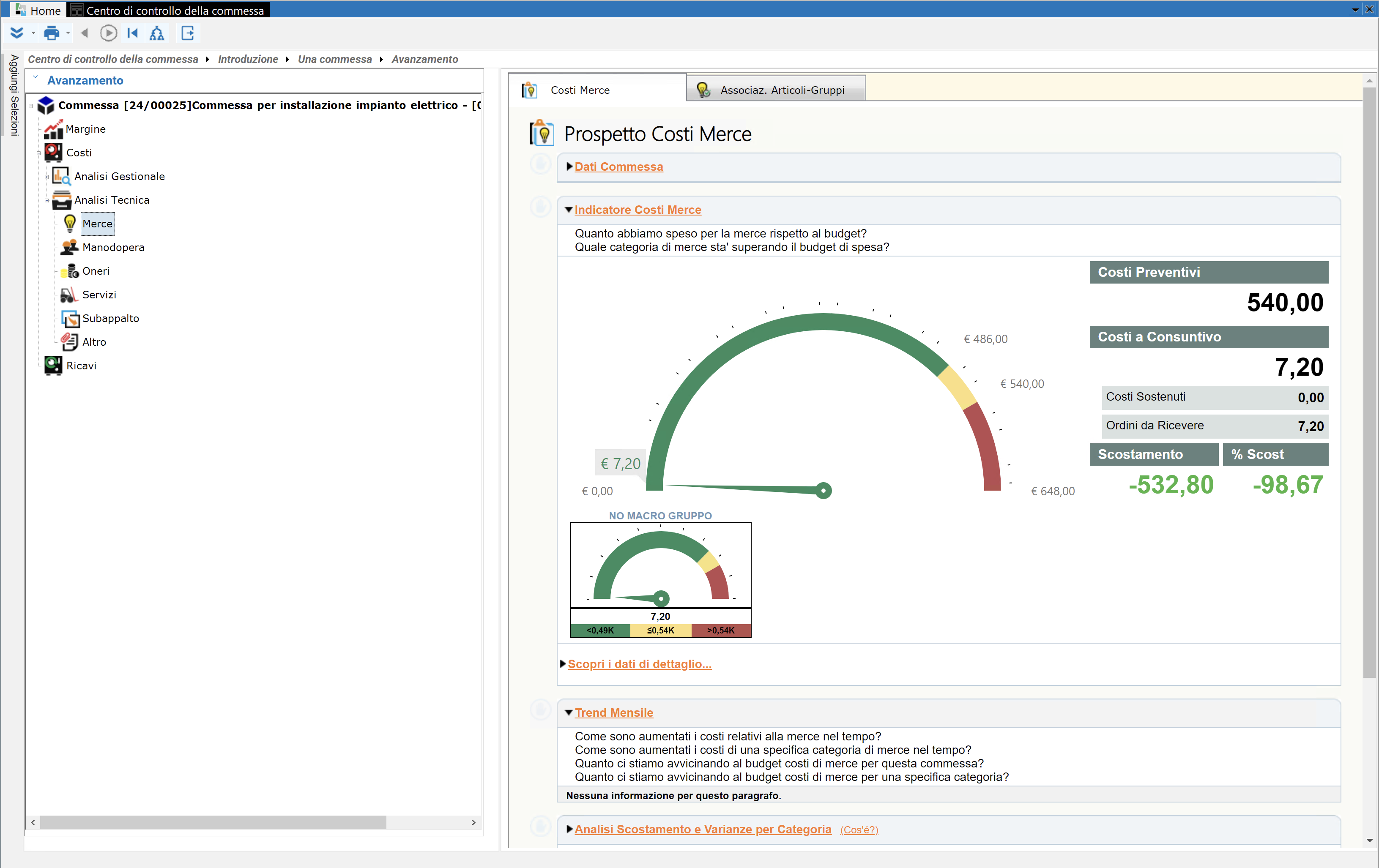Viewport: 1379px width, 868px height.
Task: Click the Trend Mensile link
Action: click(x=614, y=713)
